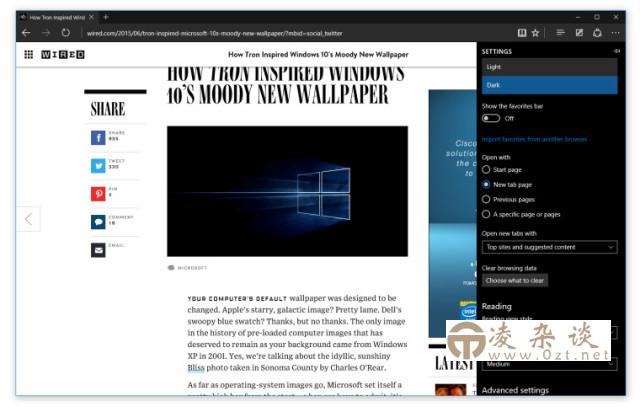The width and height of the screenshot is (640, 412).
Task: Choose the Light theme option
Action: tap(549, 67)
